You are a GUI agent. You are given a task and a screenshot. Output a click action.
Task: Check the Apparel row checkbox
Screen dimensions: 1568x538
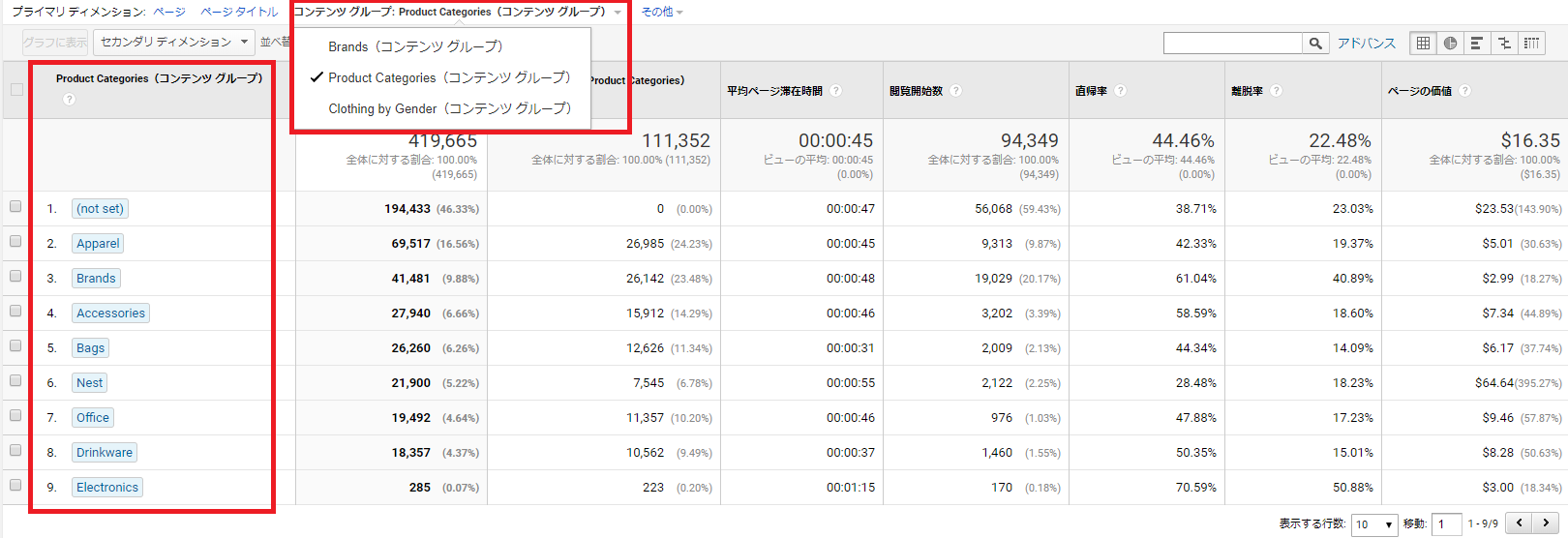coord(15,241)
